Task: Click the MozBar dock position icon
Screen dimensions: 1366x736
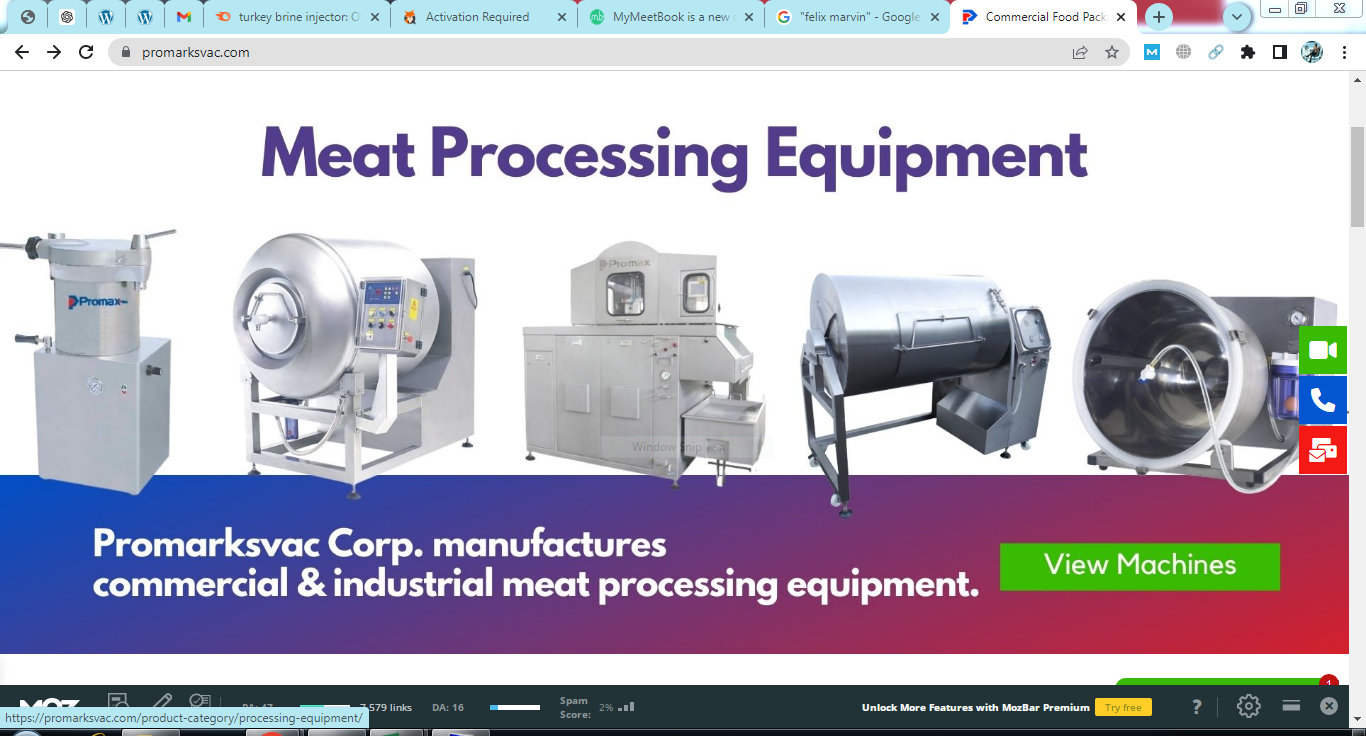Action: click(1291, 706)
